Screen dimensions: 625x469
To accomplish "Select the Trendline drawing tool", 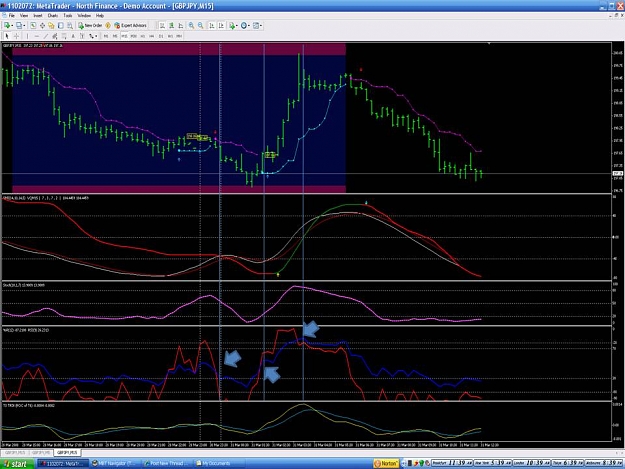I will click(46, 36).
